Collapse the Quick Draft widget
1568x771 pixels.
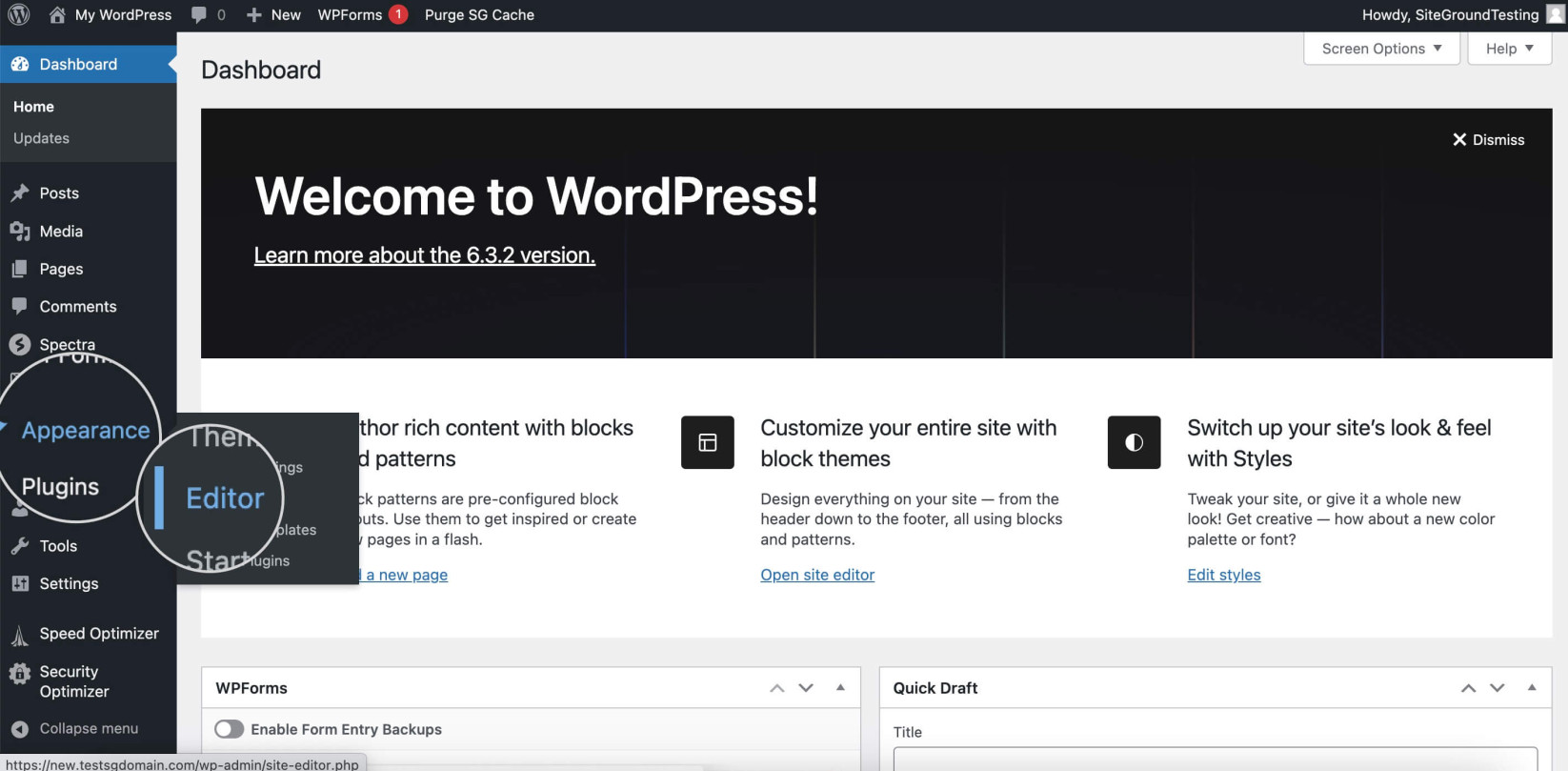coord(1532,687)
